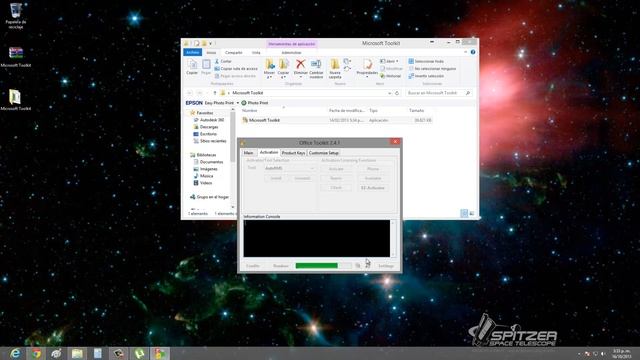The height and width of the screenshot is (360, 640).
Task: Click Copiar ruta de acceso
Action: tap(236, 69)
